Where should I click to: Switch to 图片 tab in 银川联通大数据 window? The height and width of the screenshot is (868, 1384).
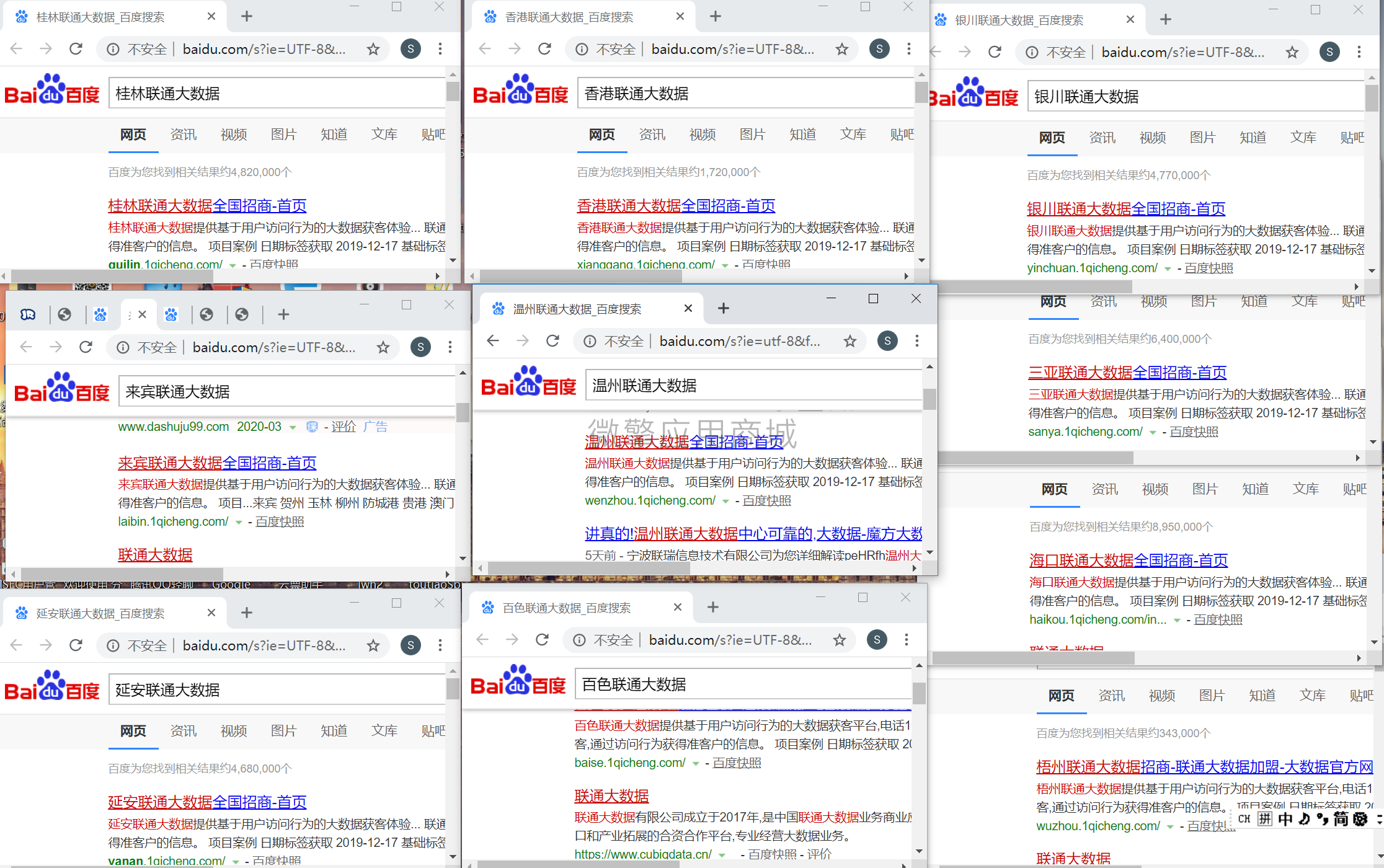(x=1203, y=138)
